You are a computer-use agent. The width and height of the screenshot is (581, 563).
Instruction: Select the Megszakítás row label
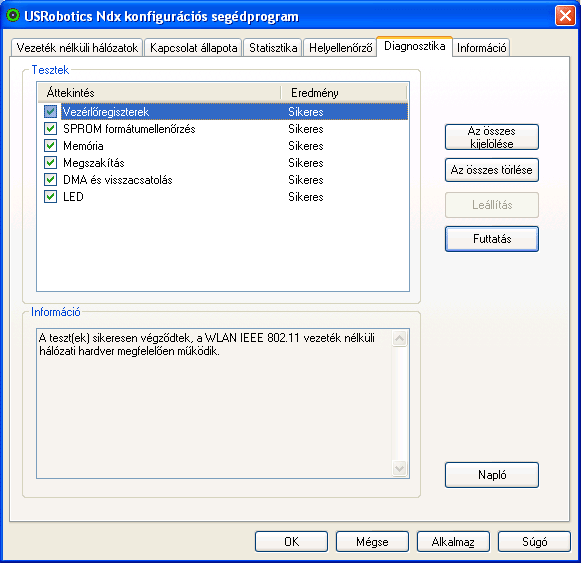94,163
